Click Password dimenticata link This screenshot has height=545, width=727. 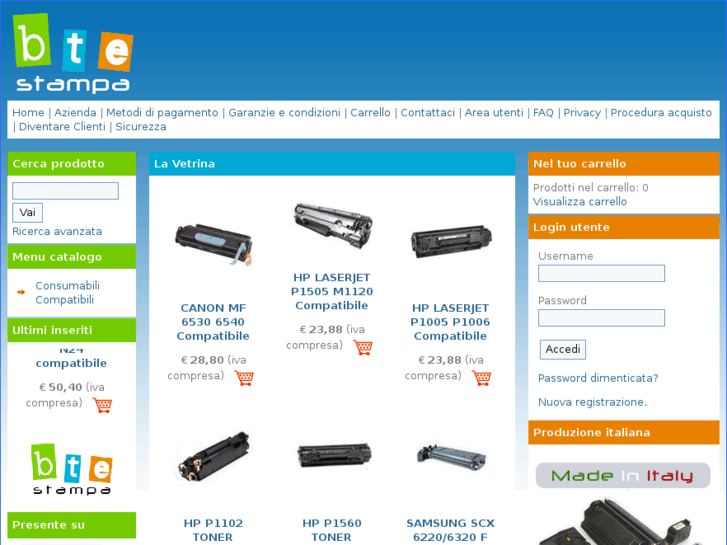tap(598, 378)
